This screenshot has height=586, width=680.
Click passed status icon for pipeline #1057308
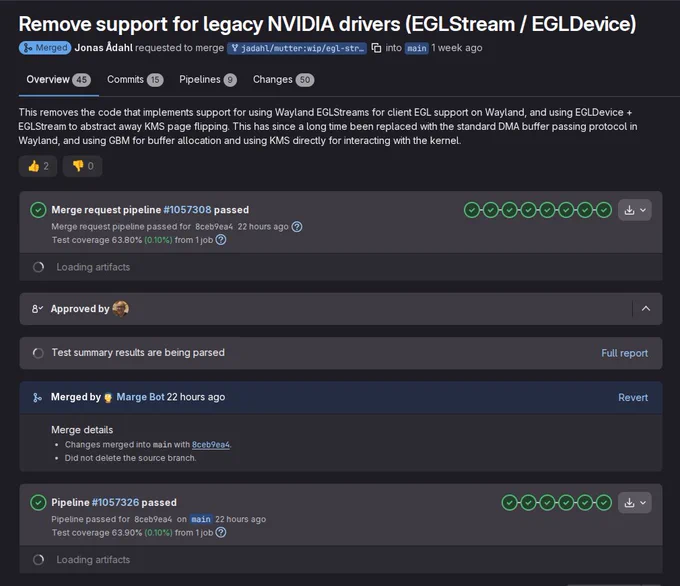(38, 210)
